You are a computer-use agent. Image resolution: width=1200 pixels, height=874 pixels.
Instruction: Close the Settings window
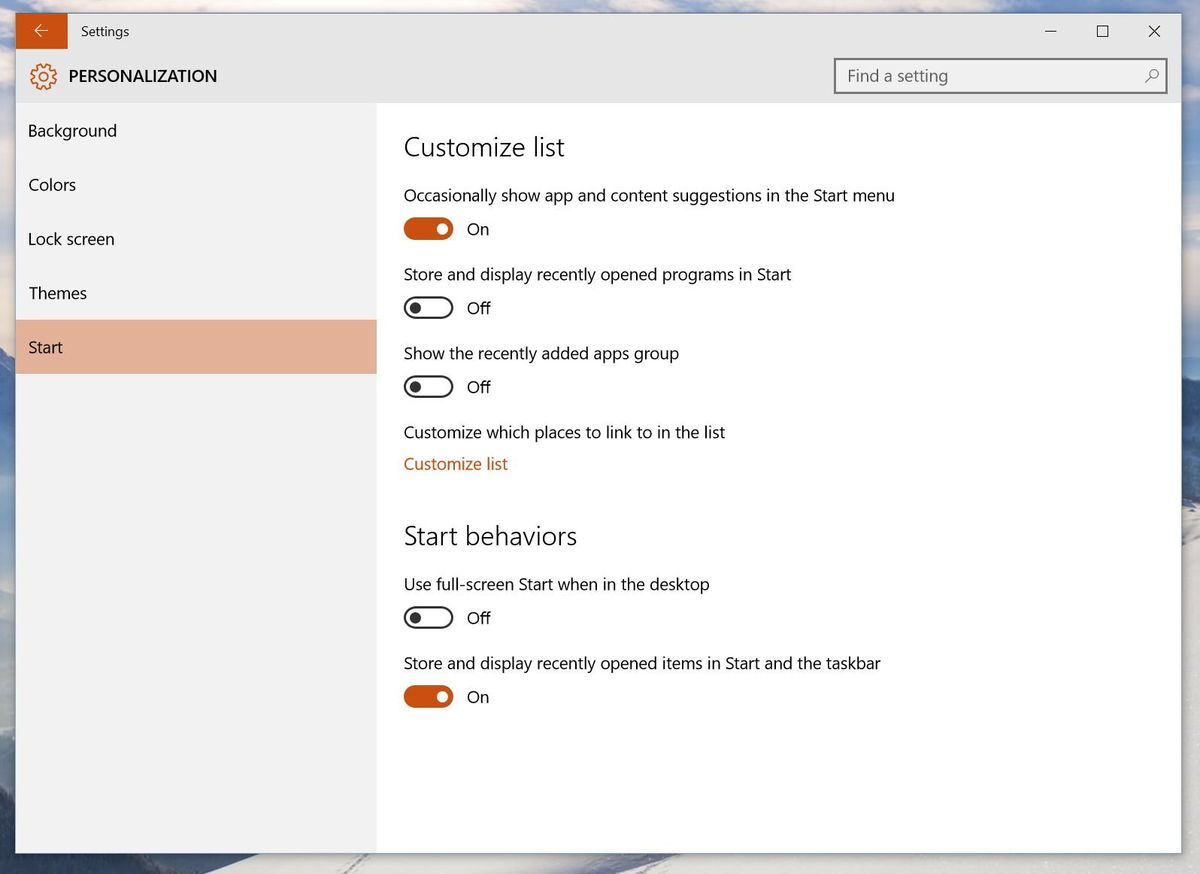point(1155,31)
